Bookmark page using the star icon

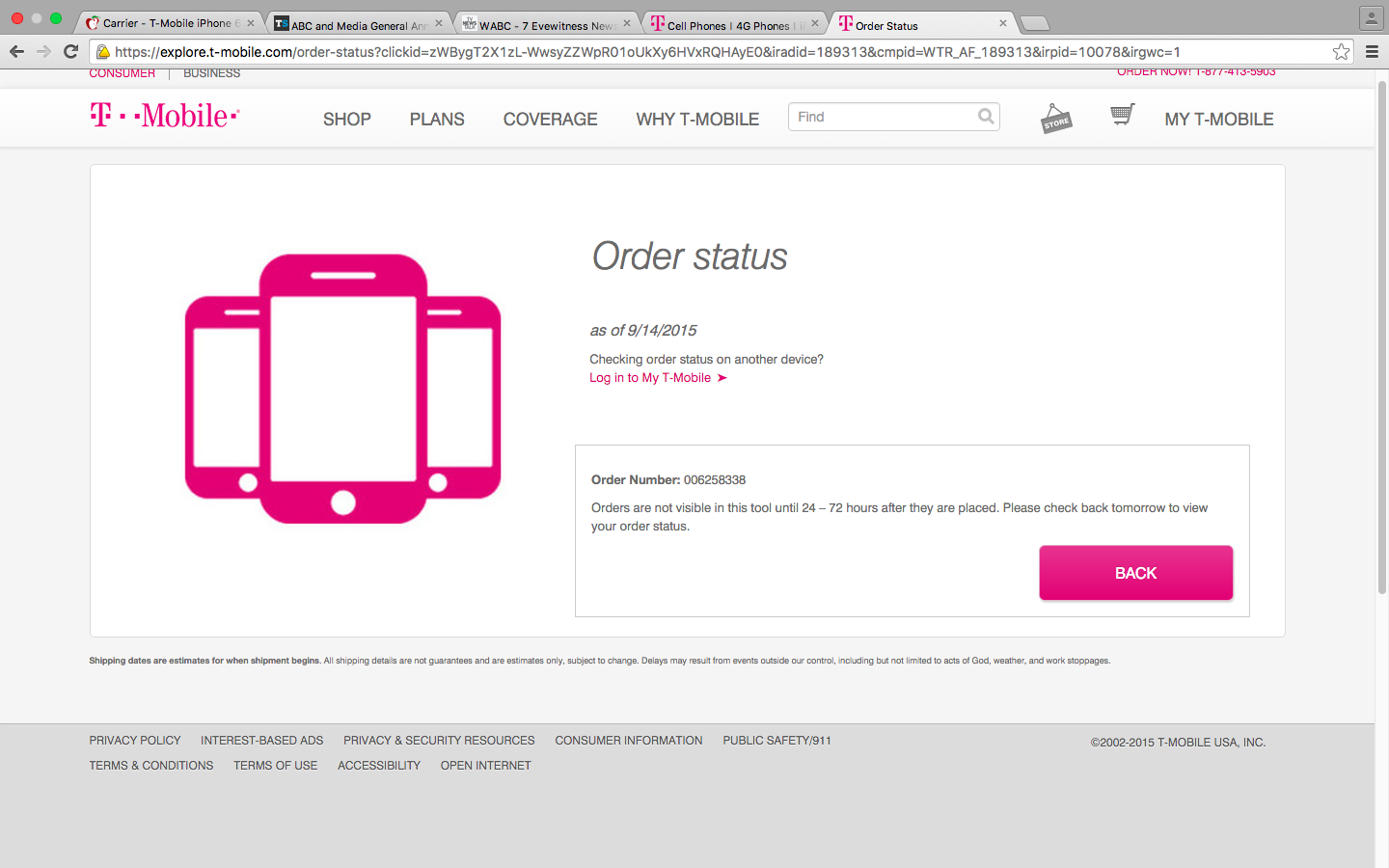[1341, 52]
